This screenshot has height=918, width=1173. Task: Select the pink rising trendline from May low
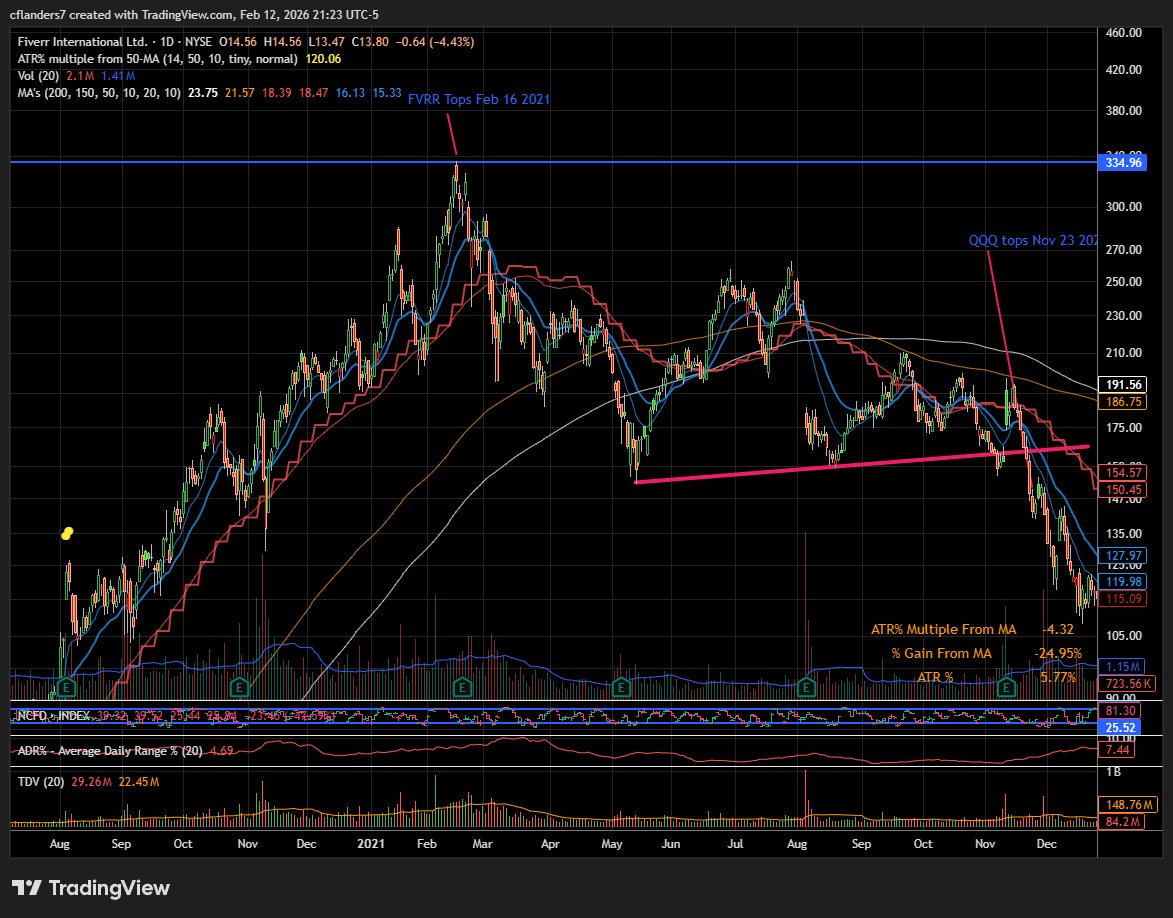coord(862,465)
